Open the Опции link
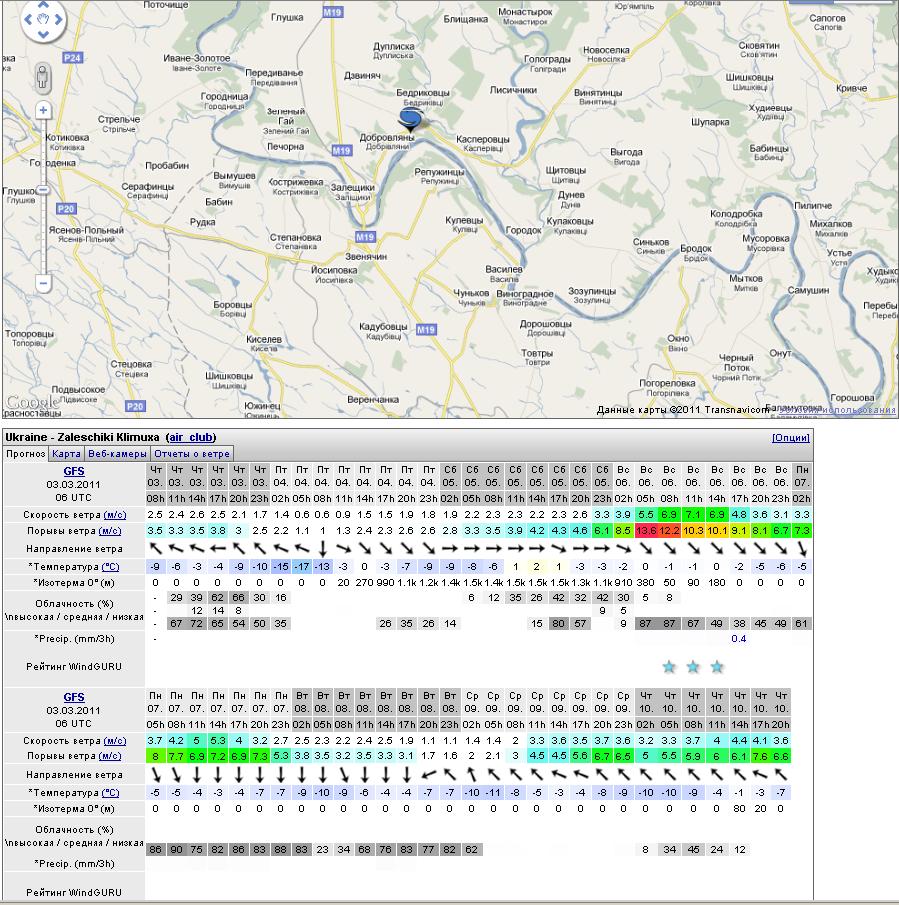The width and height of the screenshot is (899, 905). point(790,437)
